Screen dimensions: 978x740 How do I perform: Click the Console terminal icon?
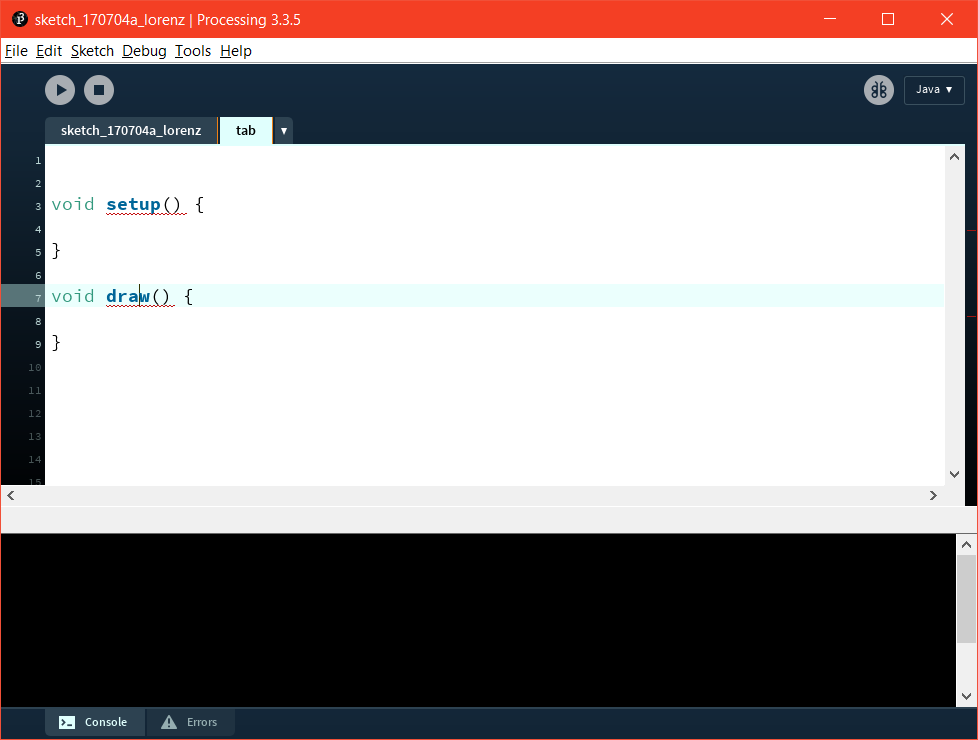pos(67,722)
